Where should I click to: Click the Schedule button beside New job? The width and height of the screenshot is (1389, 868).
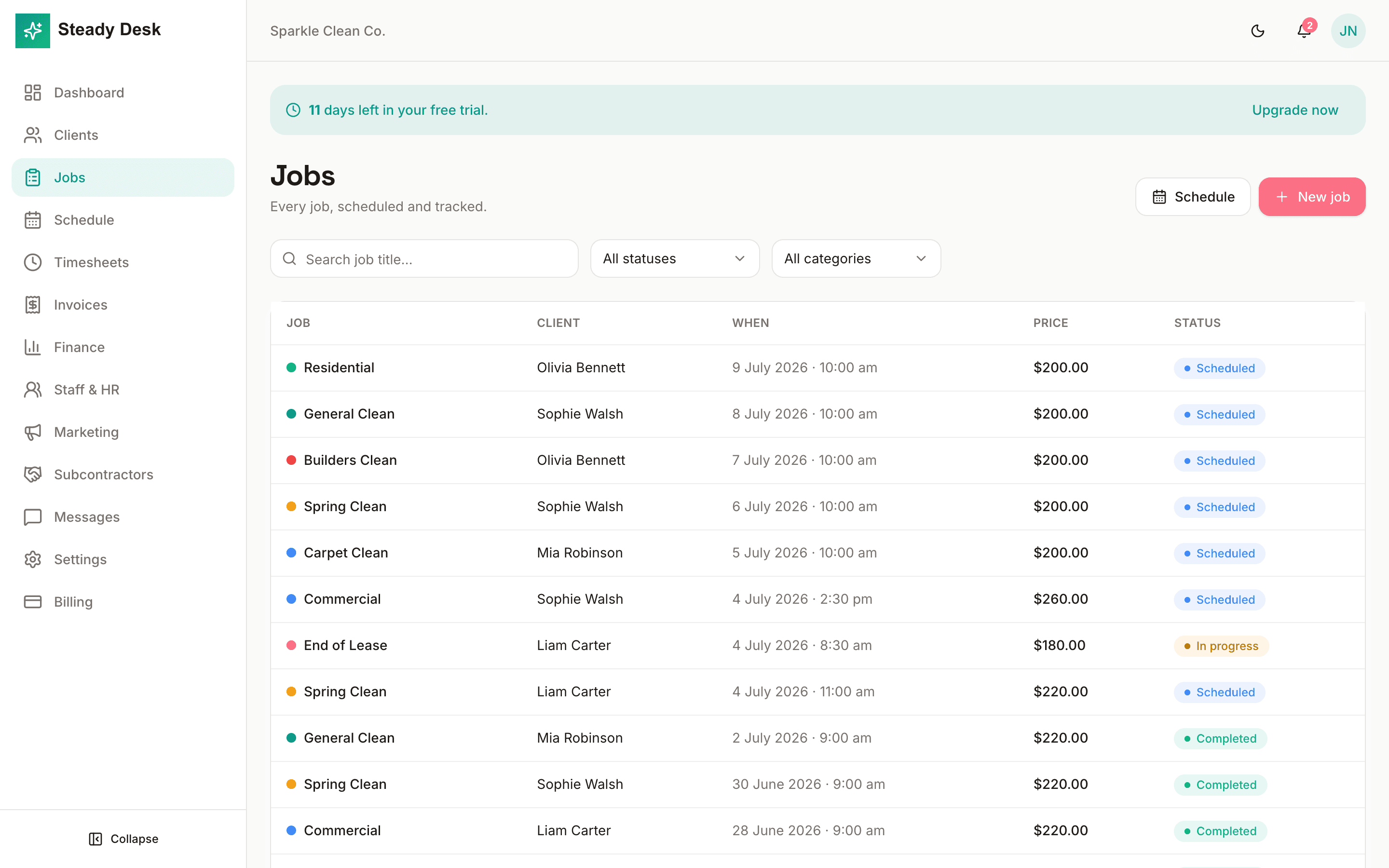[1193, 197]
